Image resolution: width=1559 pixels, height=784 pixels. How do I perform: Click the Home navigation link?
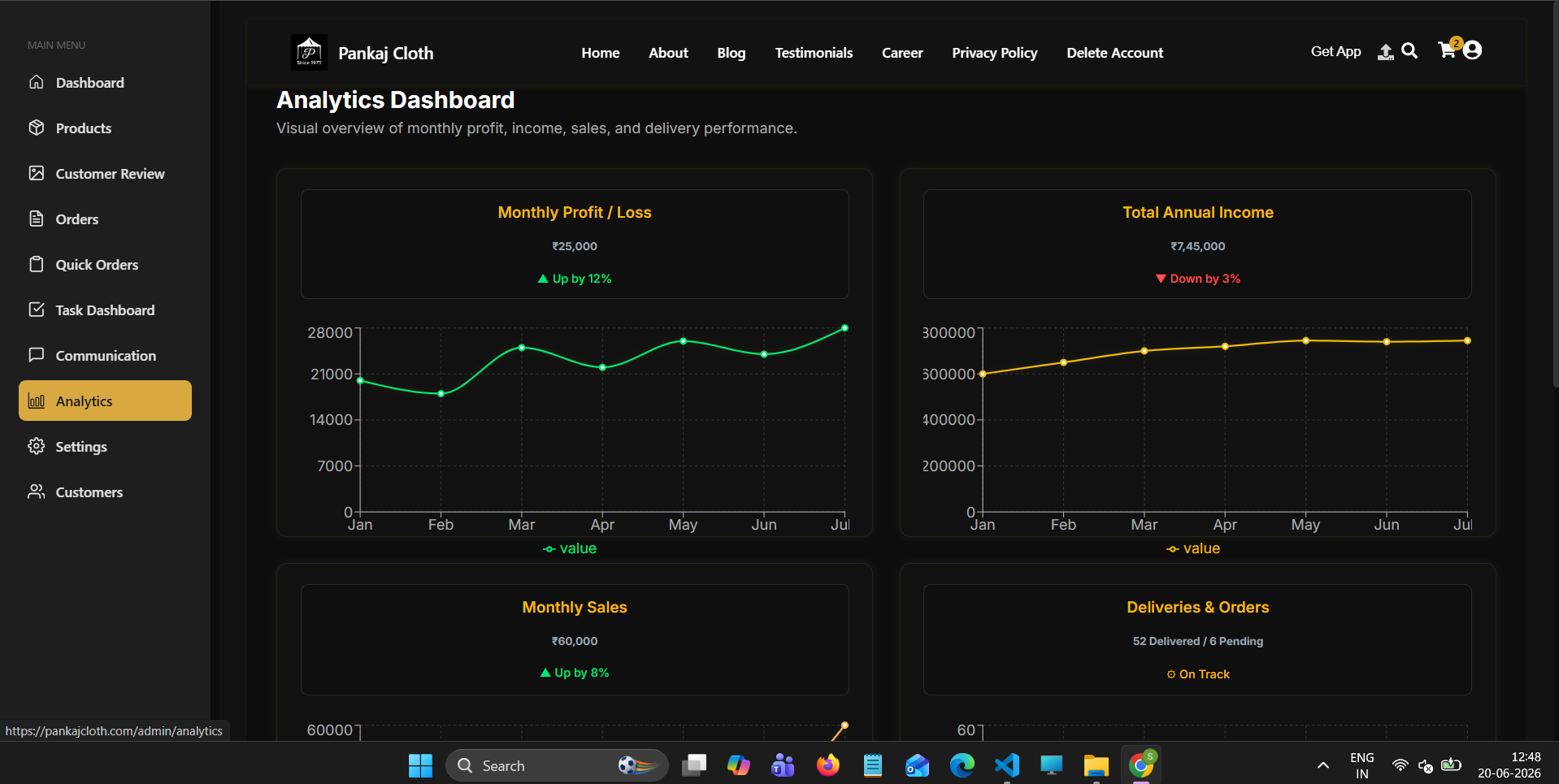pos(601,53)
